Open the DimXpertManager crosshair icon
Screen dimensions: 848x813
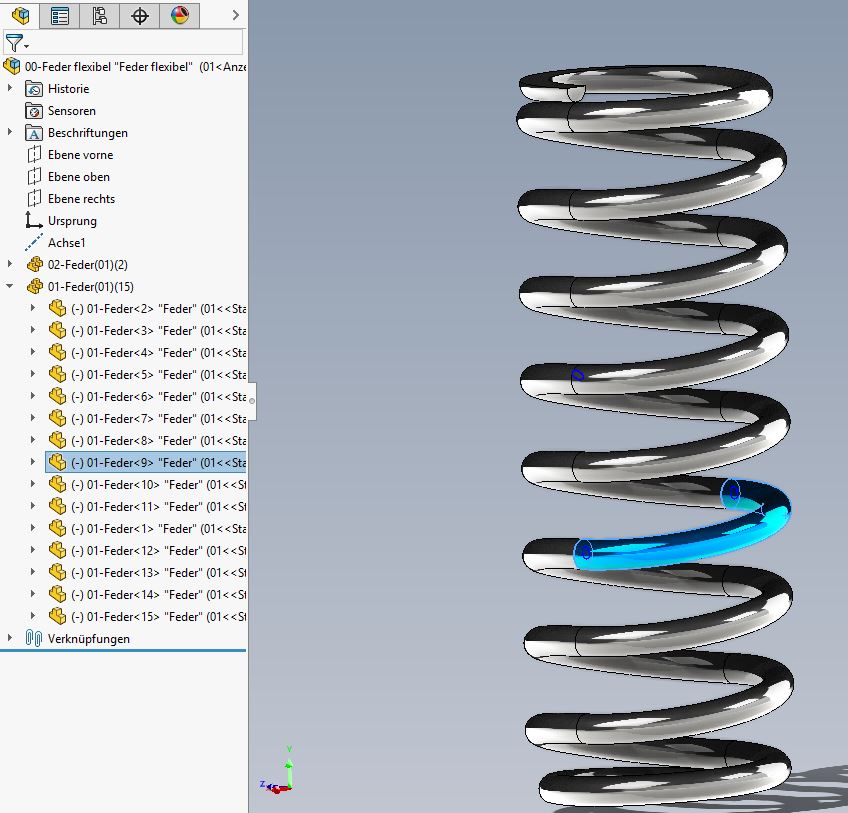click(140, 15)
